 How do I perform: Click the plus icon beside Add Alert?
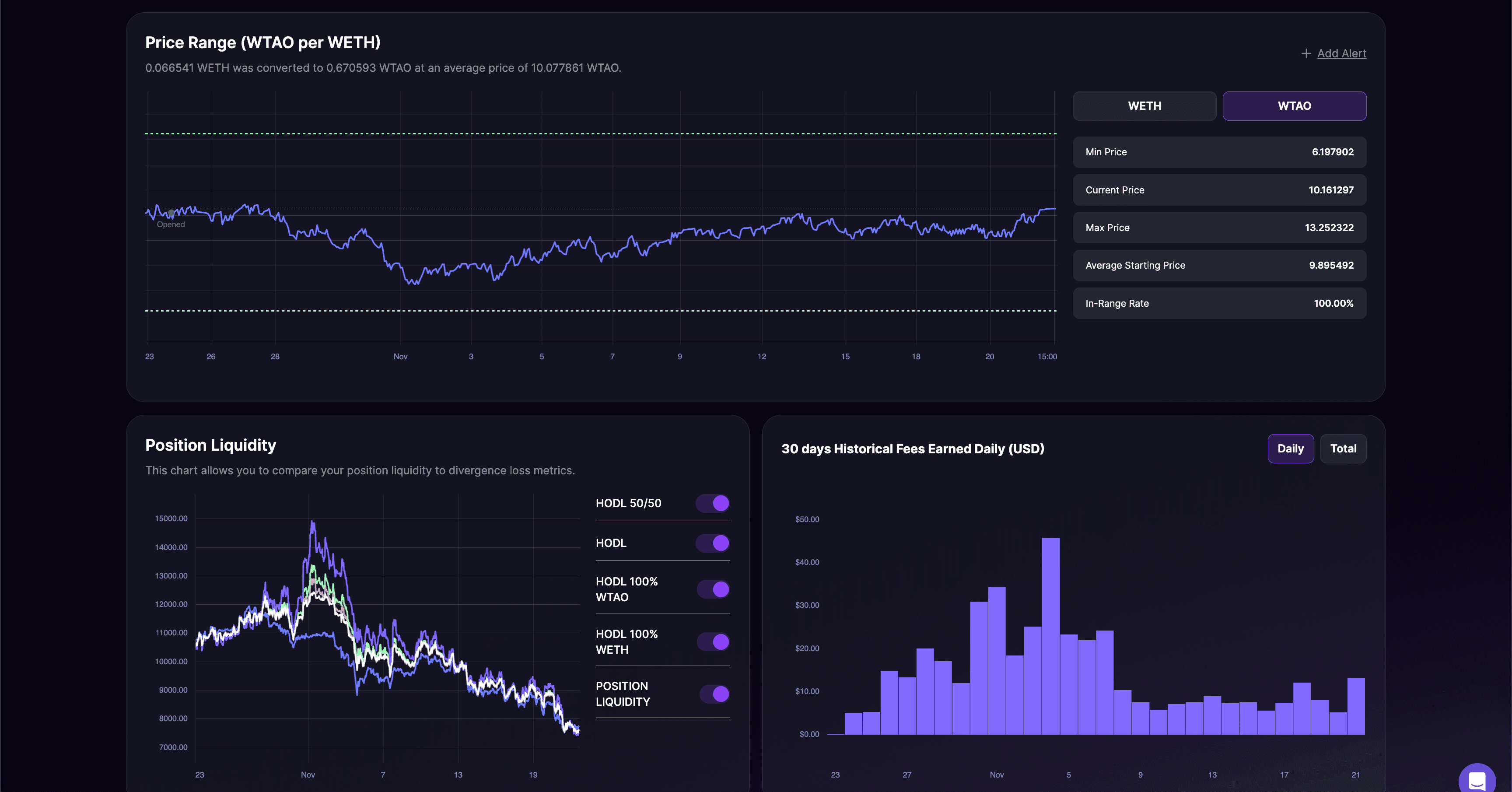click(x=1305, y=53)
